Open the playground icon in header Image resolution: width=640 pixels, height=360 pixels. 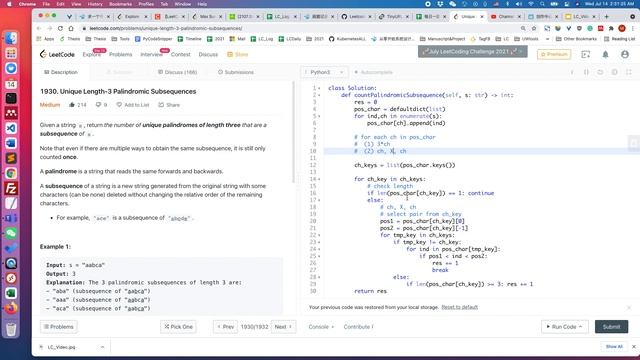[x=586, y=54]
